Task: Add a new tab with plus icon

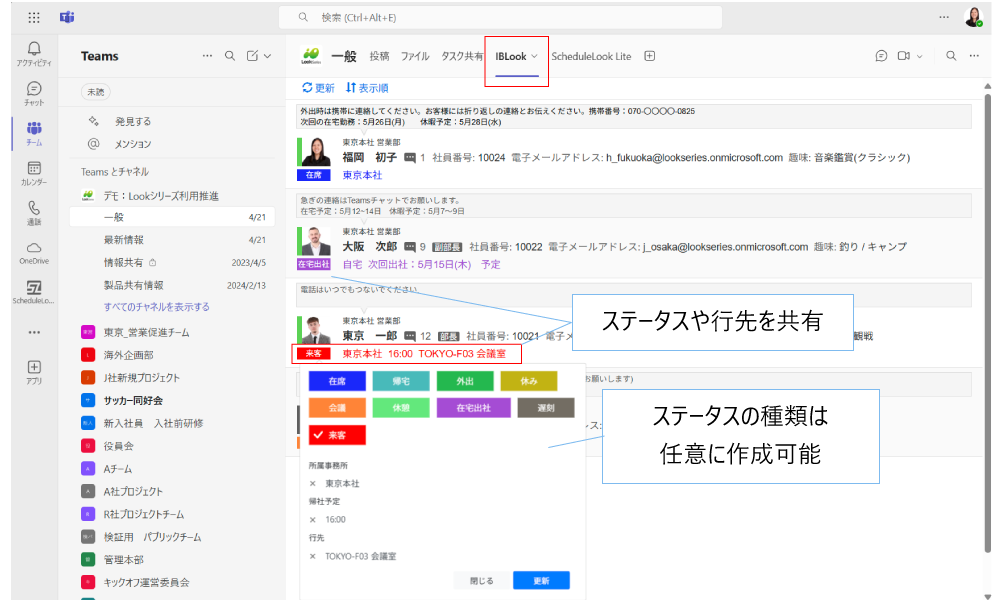Action: coord(649,56)
